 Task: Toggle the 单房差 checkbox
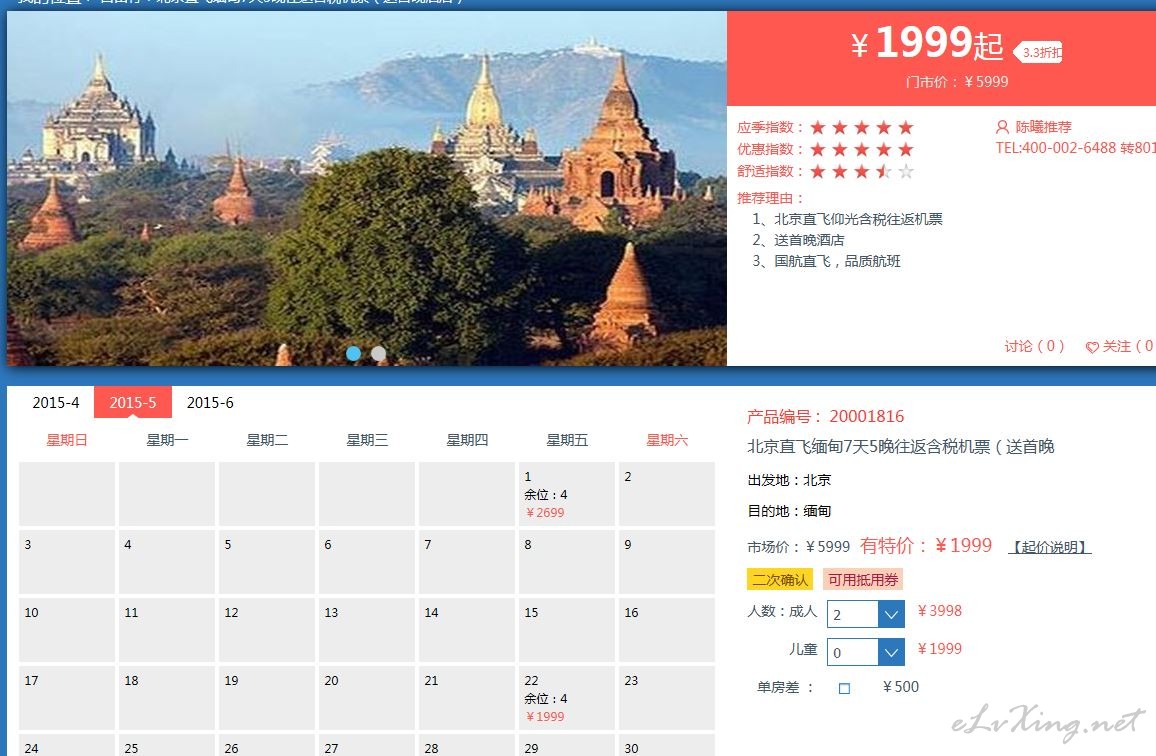pos(844,688)
